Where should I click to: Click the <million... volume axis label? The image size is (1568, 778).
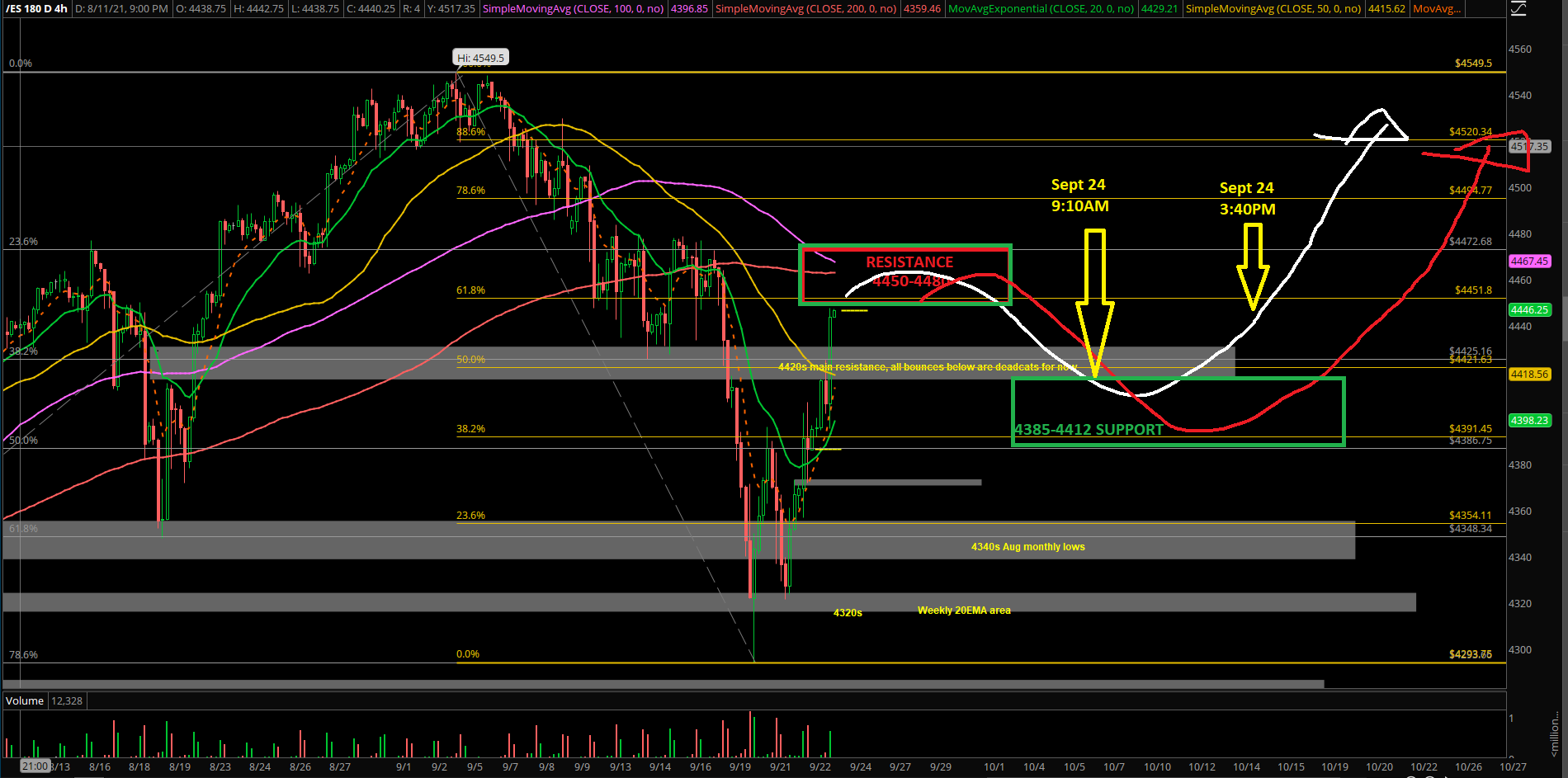[1555, 736]
